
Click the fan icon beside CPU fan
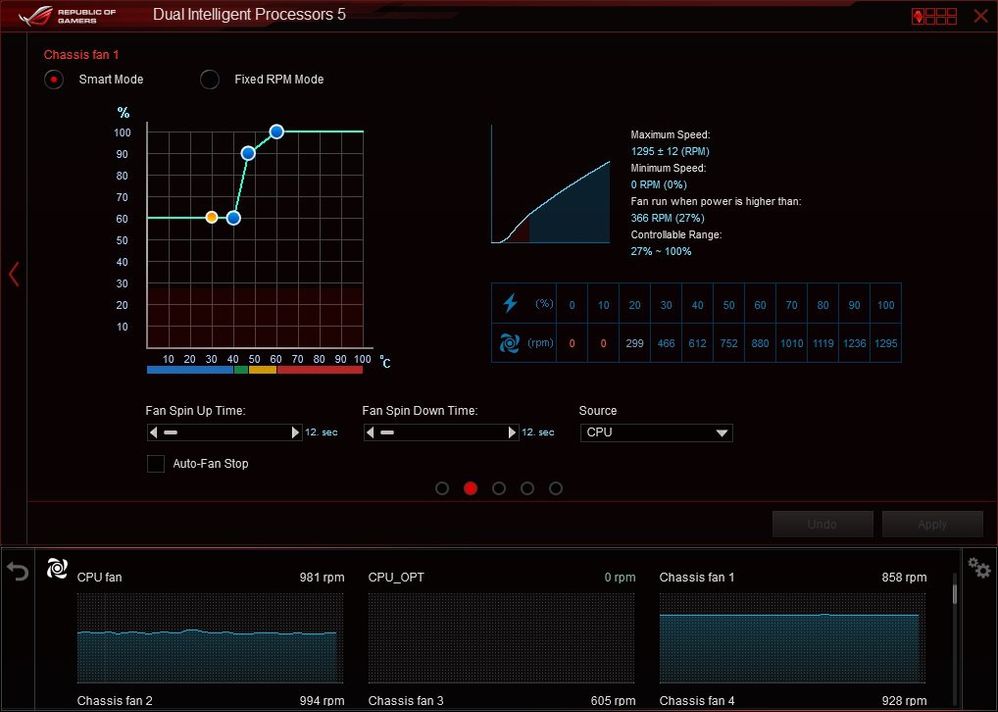(57, 568)
